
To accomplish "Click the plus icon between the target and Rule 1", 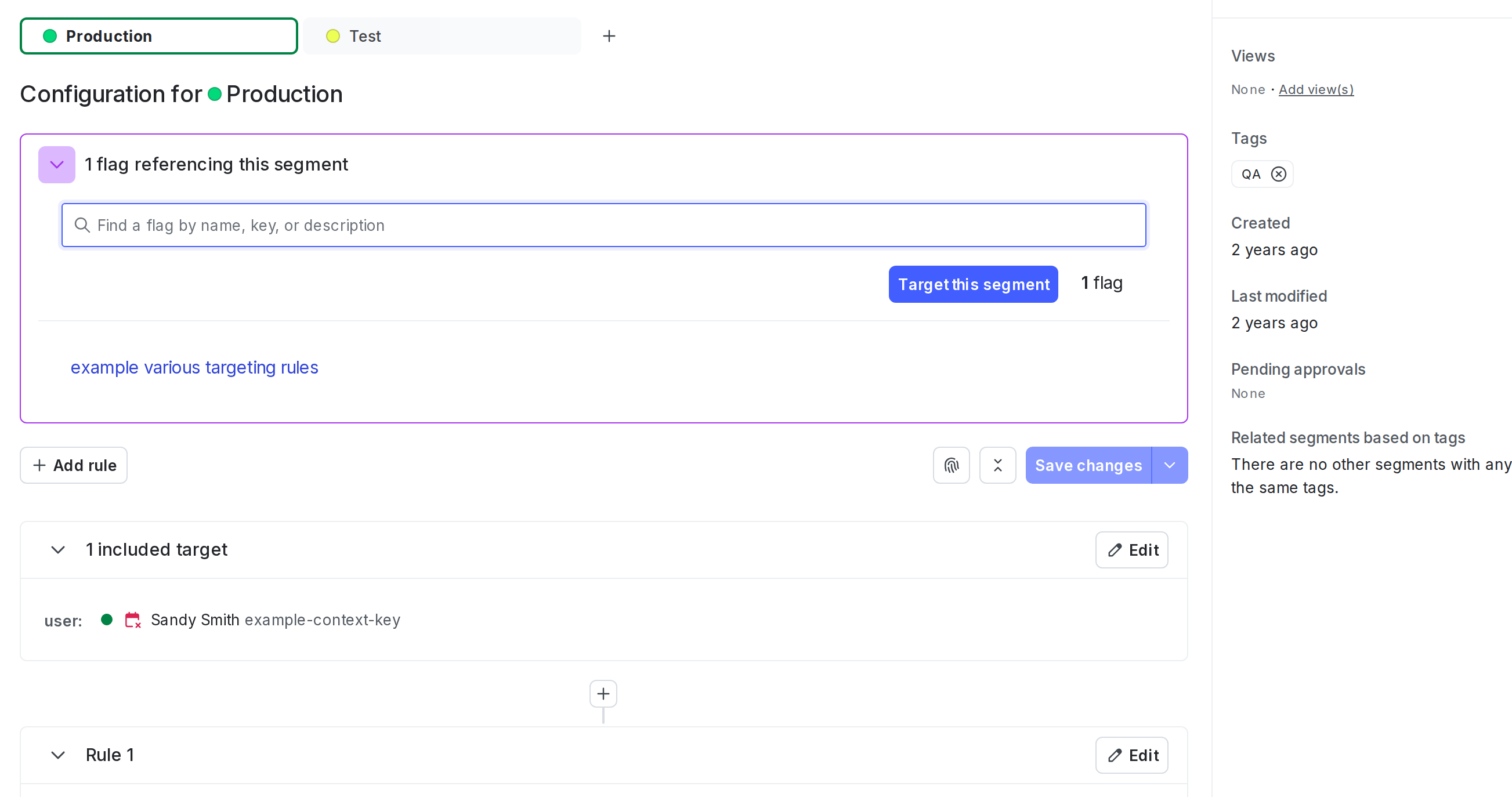I will 602,694.
